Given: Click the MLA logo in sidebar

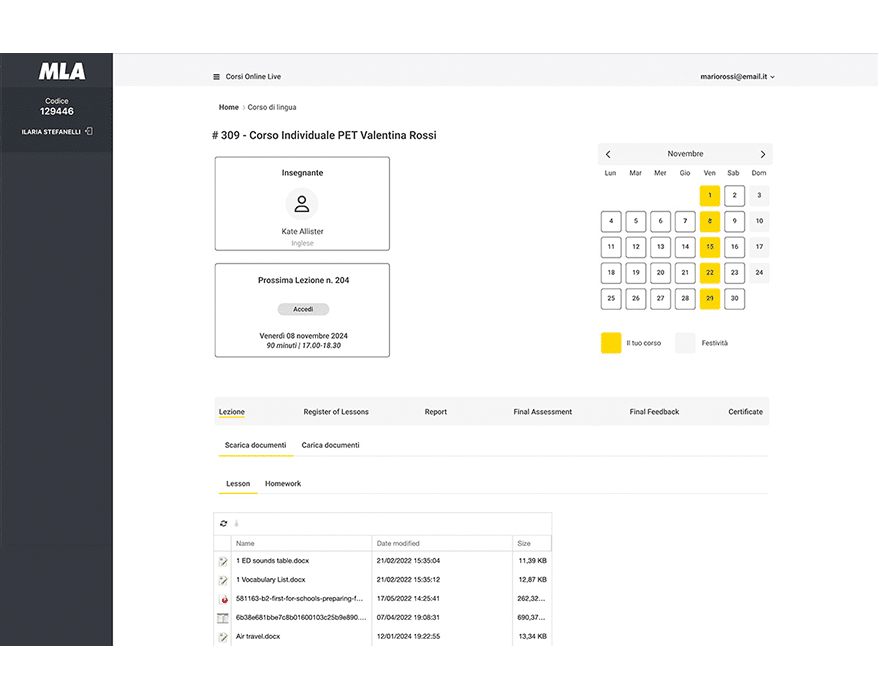Looking at the screenshot, I should 62,71.
